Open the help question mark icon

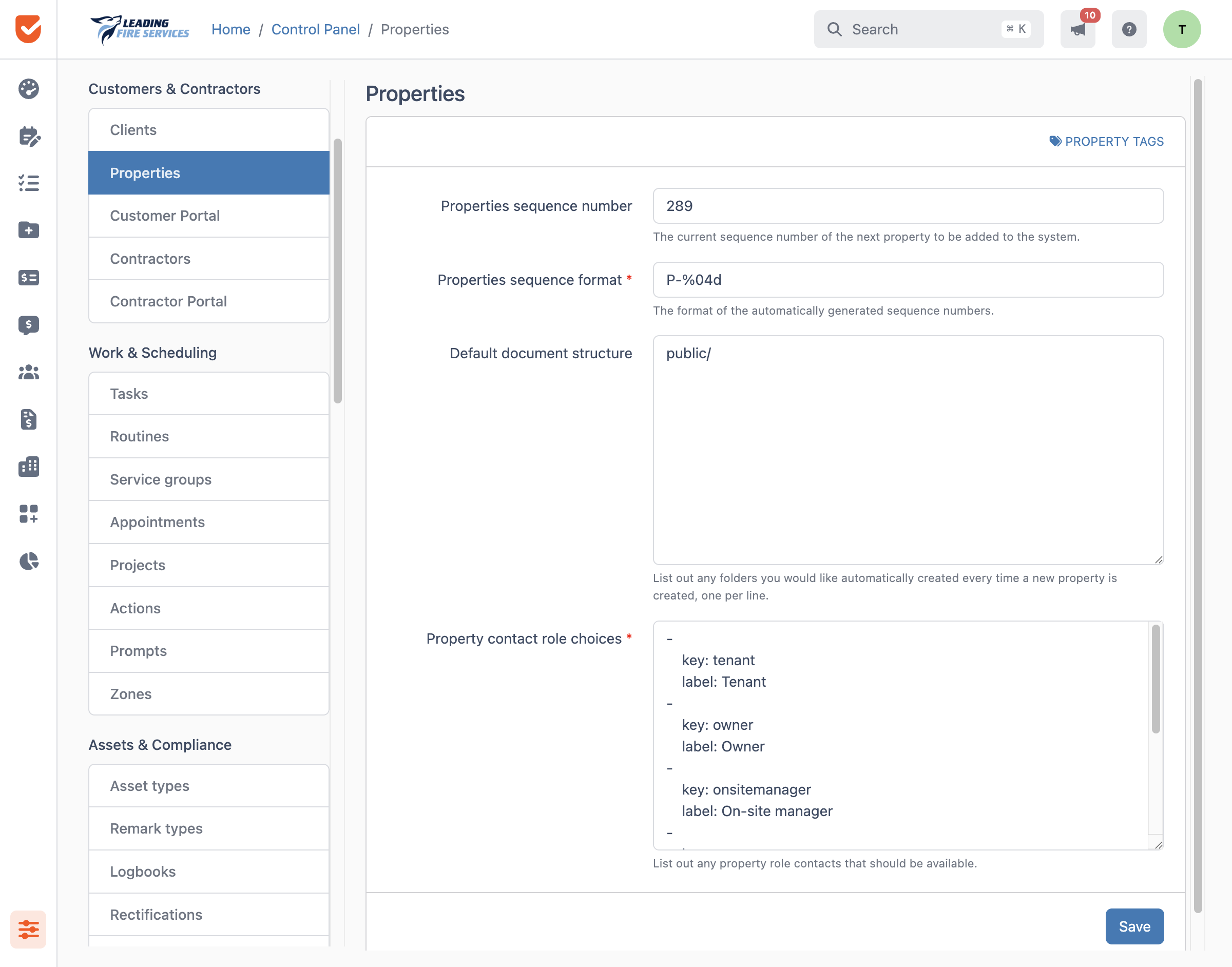pos(1129,29)
